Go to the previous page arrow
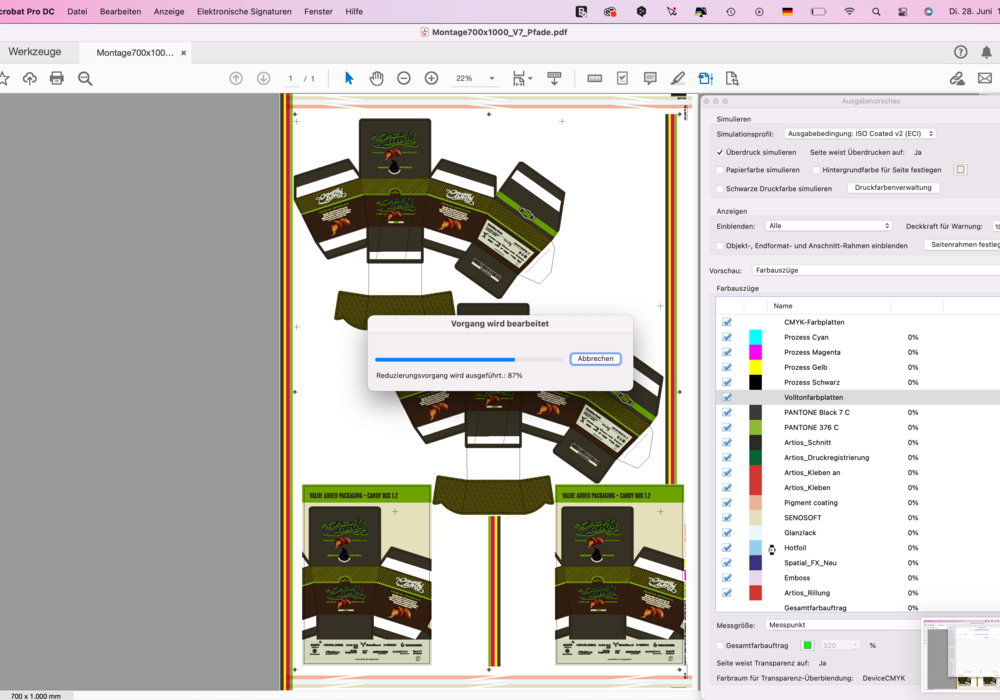 [236, 78]
